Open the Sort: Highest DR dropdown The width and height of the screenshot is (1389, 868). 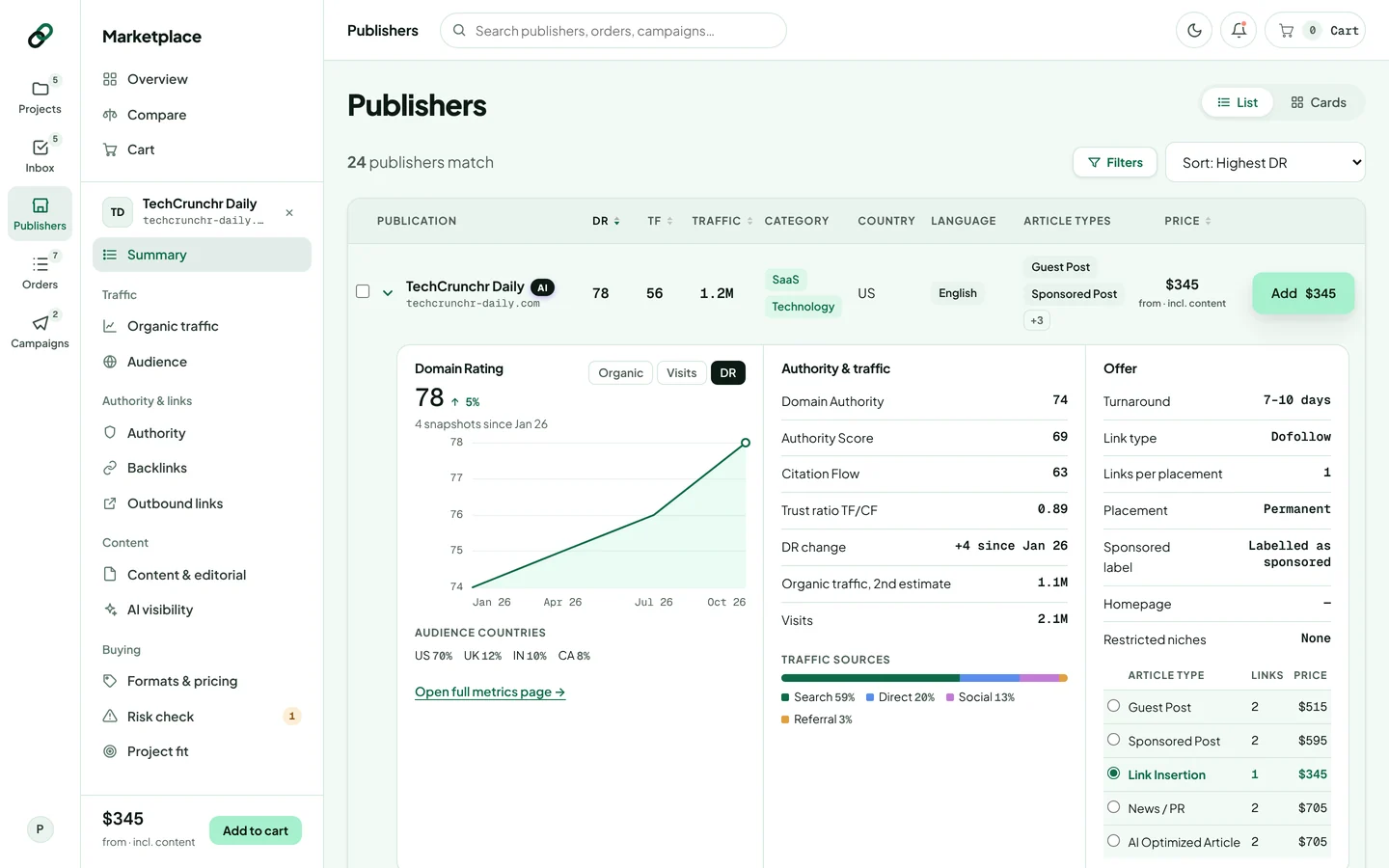1266,162
